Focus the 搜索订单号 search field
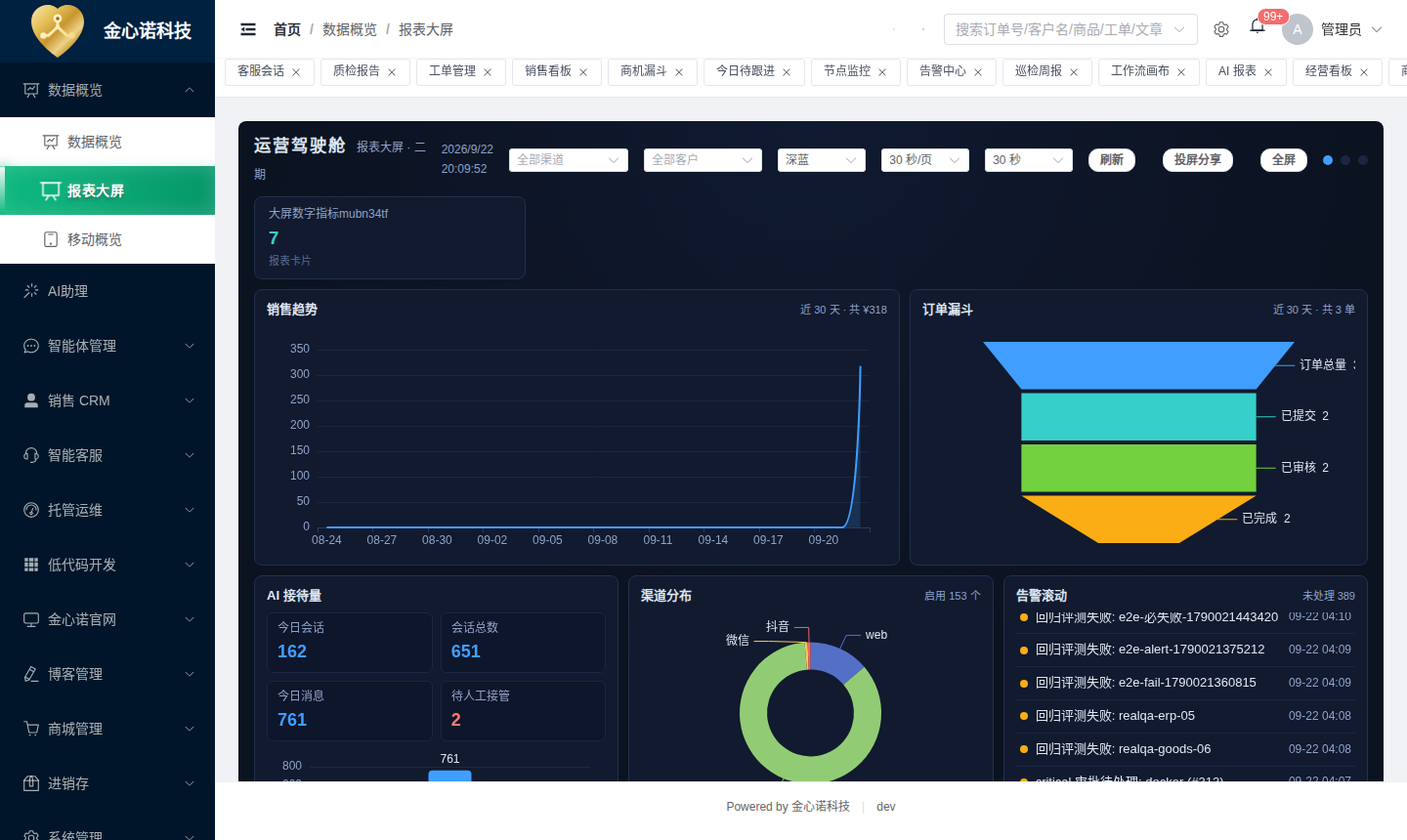 [x=1070, y=29]
